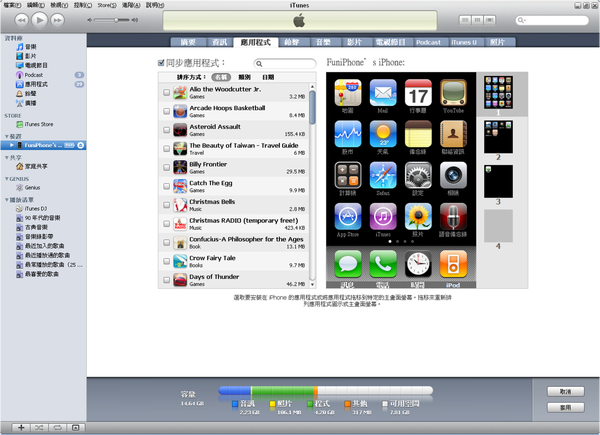Eject FuniPhone device in sidebar
This screenshot has width=600, height=435.
[80, 145]
